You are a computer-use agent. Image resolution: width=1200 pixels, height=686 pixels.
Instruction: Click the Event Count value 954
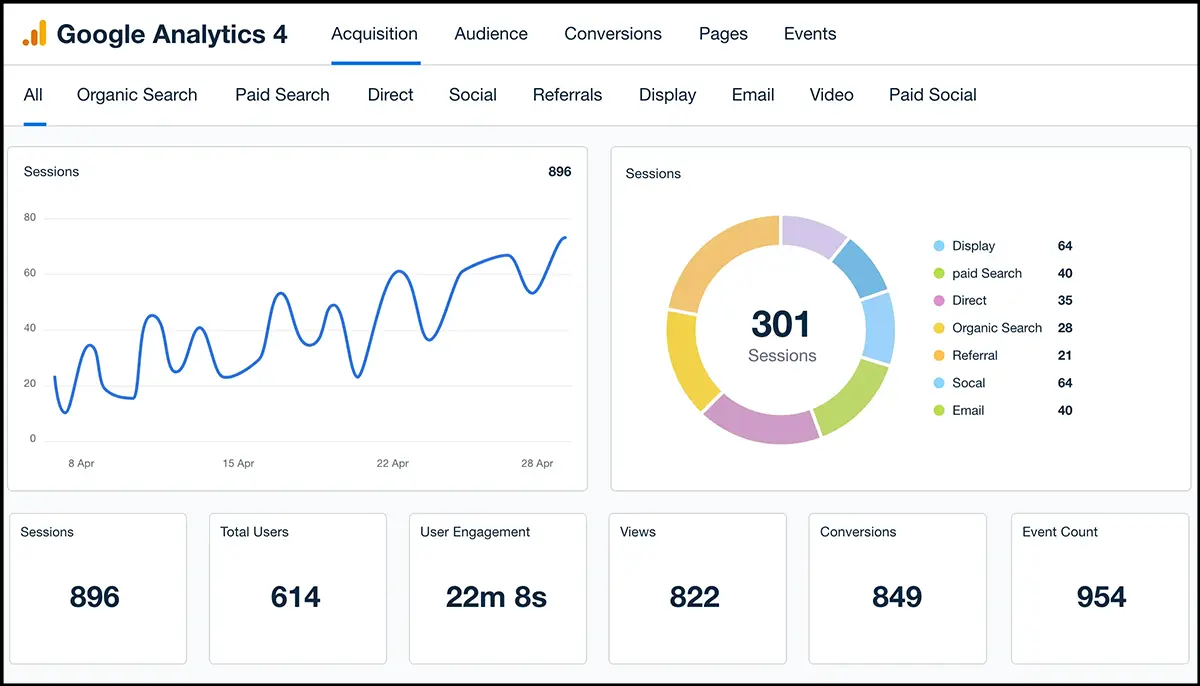click(x=1101, y=597)
